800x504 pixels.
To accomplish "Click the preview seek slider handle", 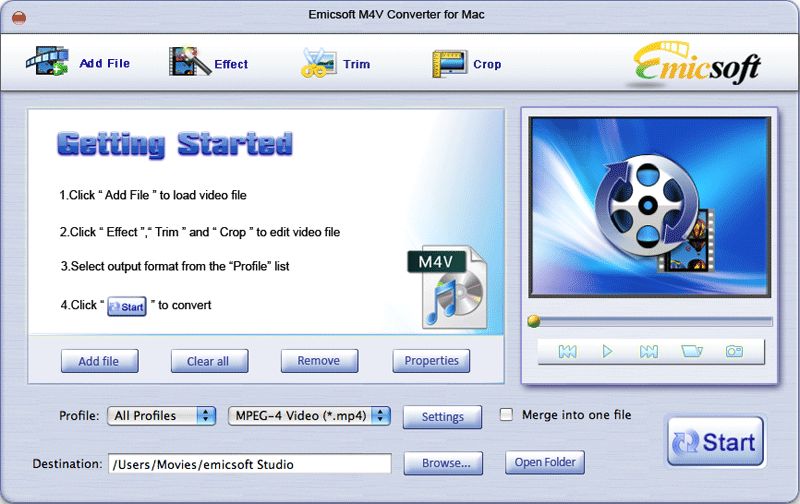I will tap(534, 321).
